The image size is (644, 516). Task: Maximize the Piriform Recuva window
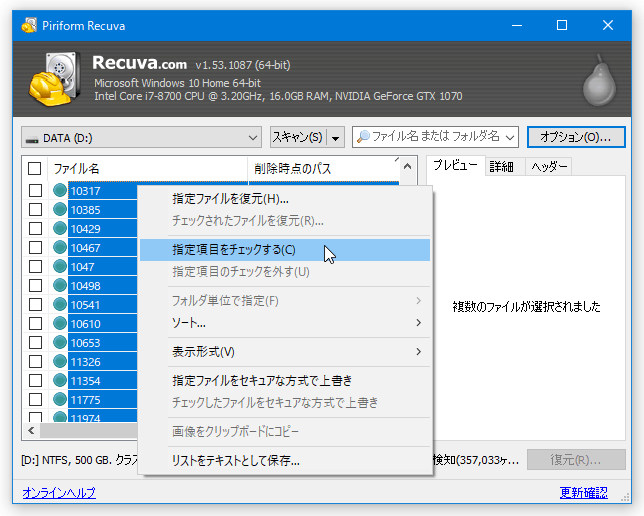(562, 25)
